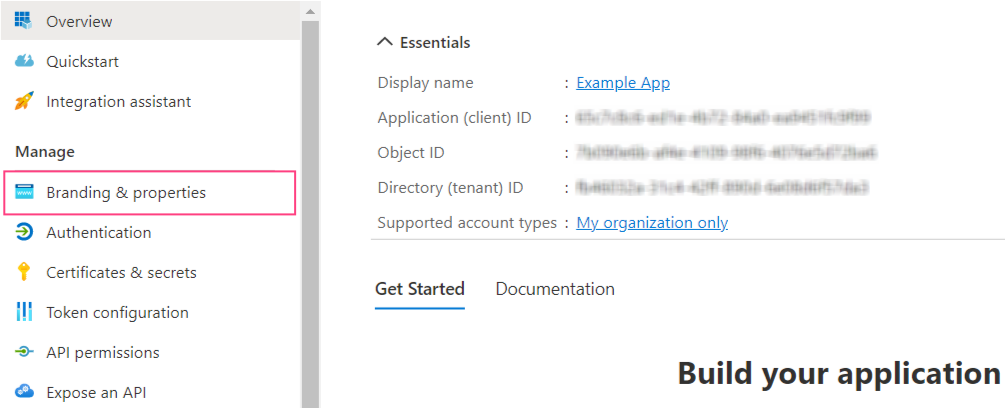
Task: Click the Build your application heading
Action: coord(839,373)
